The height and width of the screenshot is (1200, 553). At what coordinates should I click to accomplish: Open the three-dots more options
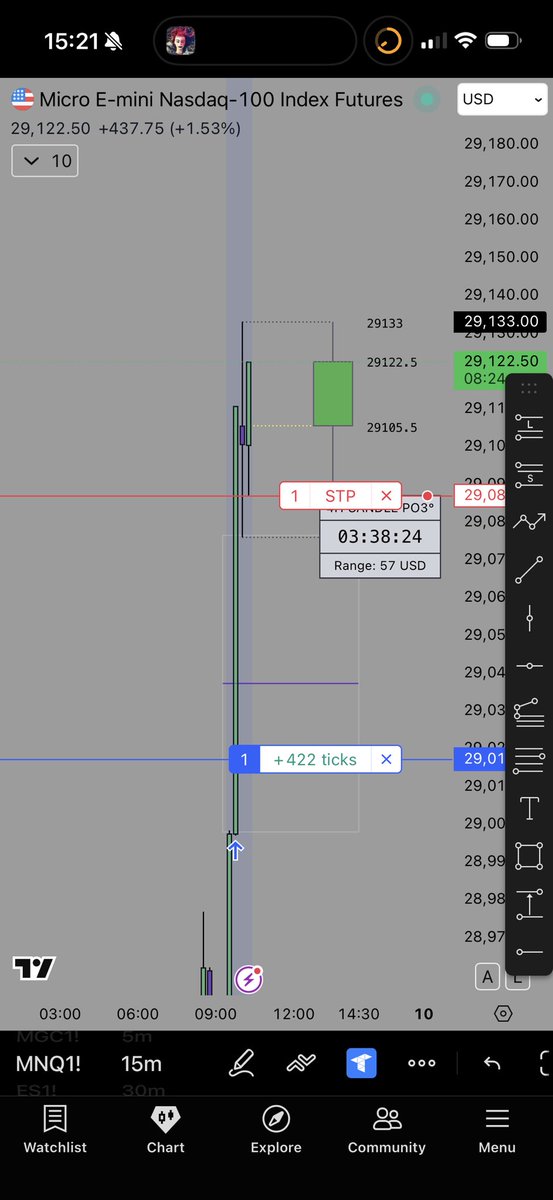click(x=422, y=1062)
